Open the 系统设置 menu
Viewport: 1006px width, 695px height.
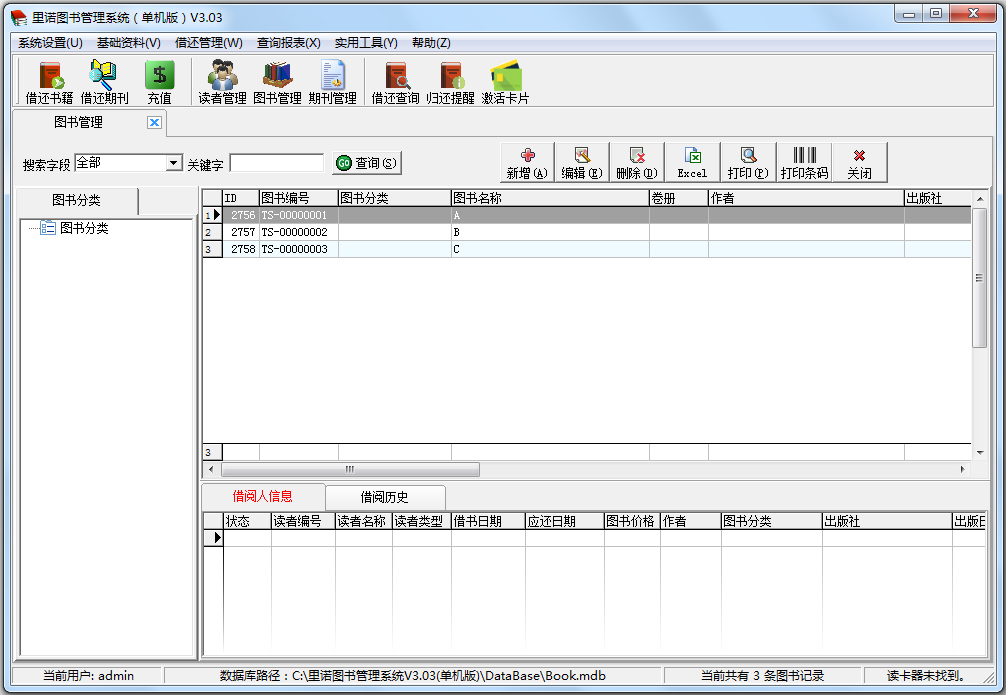click(x=50, y=42)
